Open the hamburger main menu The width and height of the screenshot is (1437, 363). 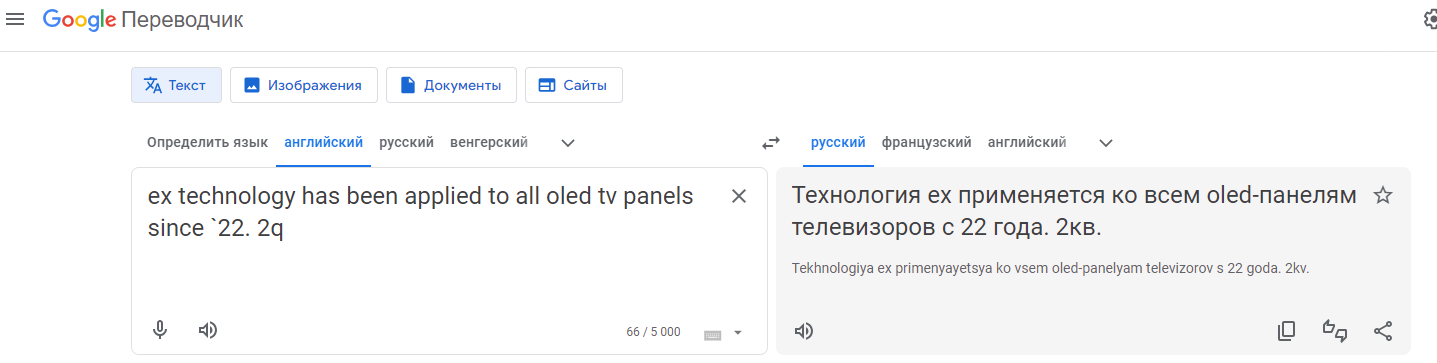pyautogui.click(x=15, y=20)
